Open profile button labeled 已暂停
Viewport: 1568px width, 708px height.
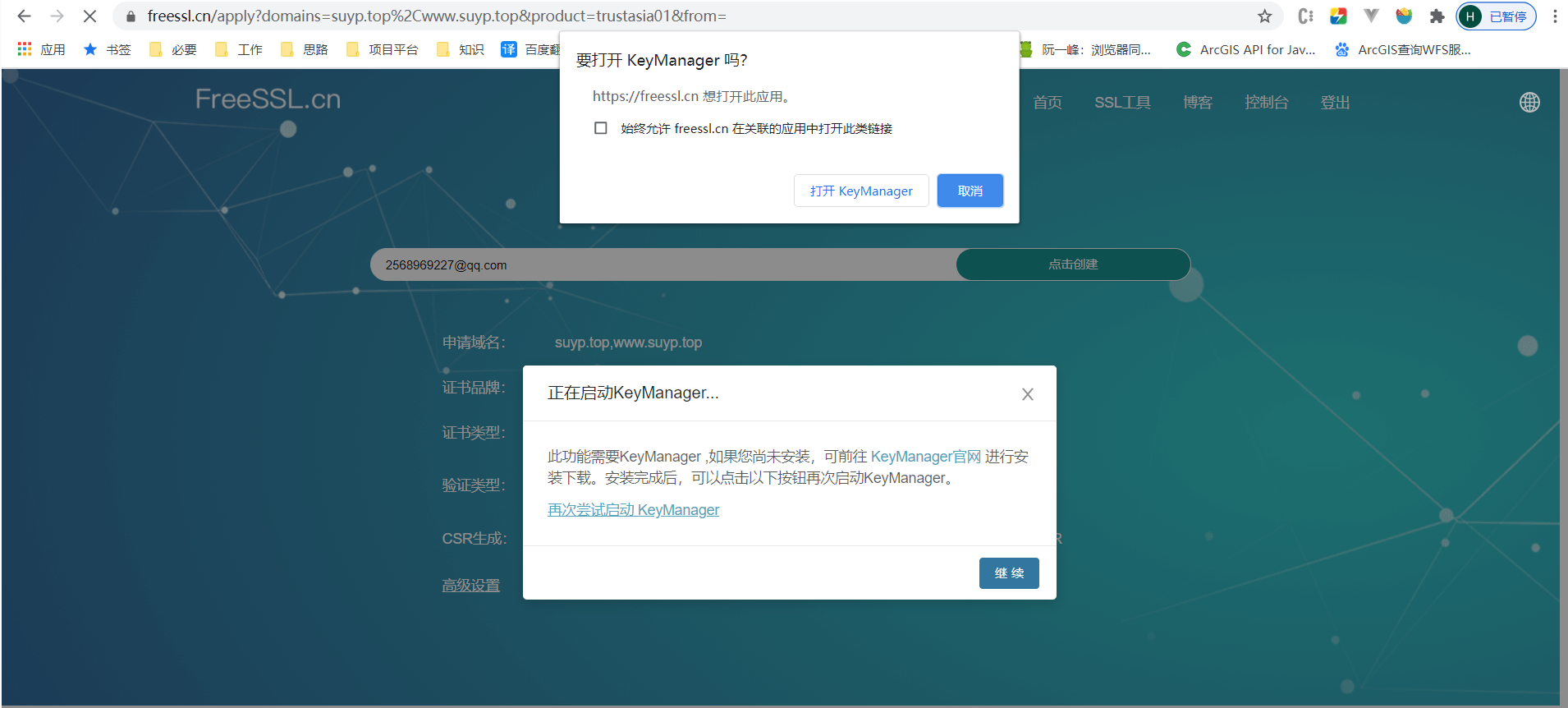click(x=1496, y=16)
